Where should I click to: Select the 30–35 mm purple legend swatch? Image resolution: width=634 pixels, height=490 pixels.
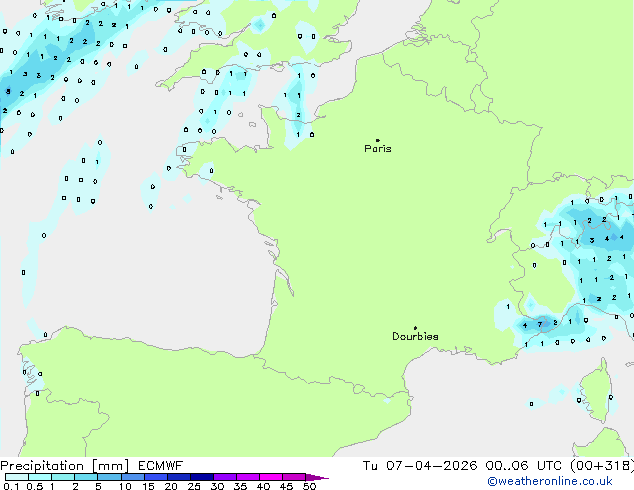click(225, 477)
